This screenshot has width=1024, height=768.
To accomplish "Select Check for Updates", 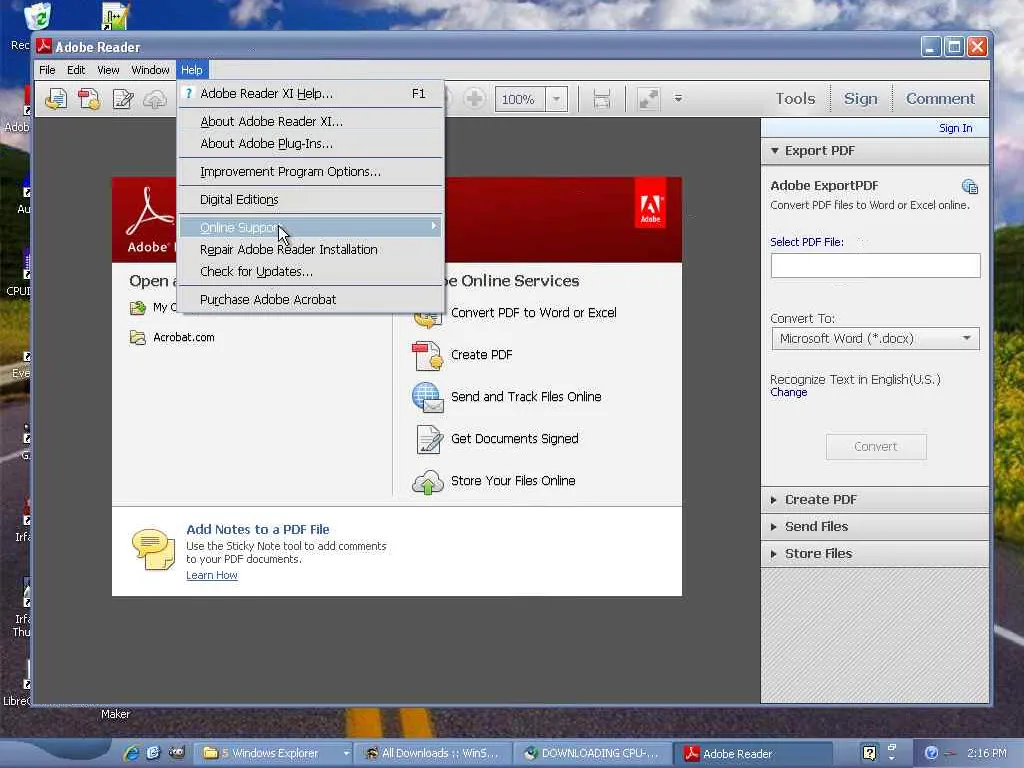I will (312, 272).
